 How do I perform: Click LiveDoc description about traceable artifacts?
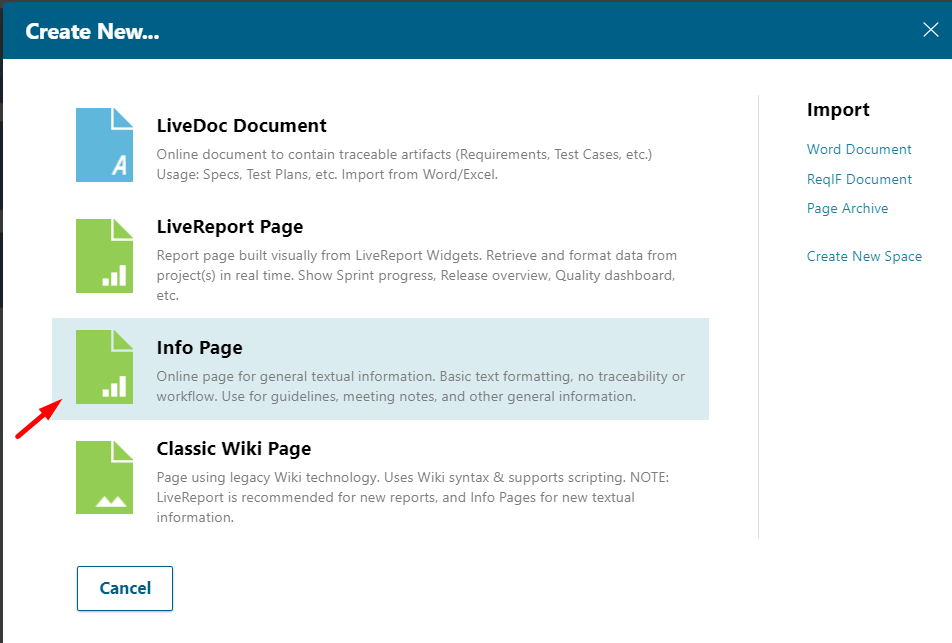coord(404,165)
